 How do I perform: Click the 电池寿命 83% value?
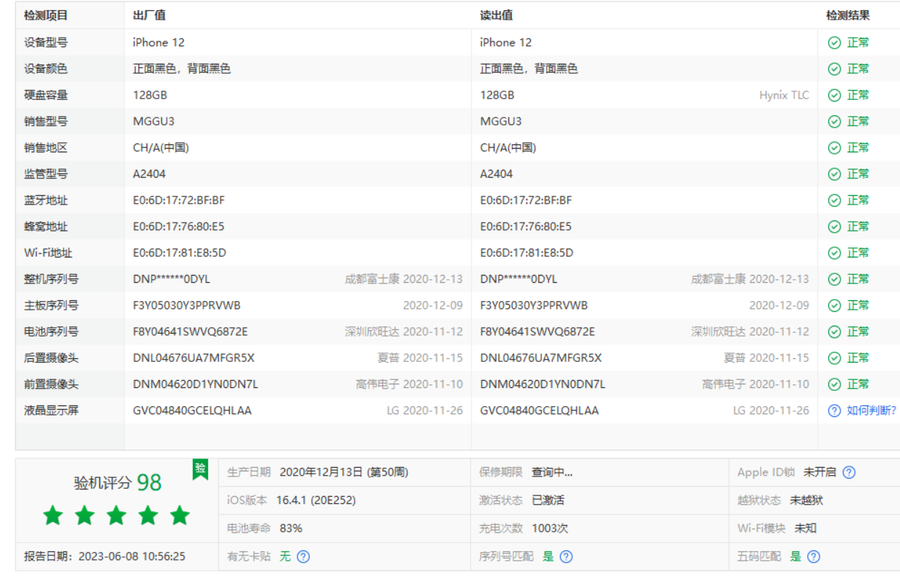coord(291,528)
